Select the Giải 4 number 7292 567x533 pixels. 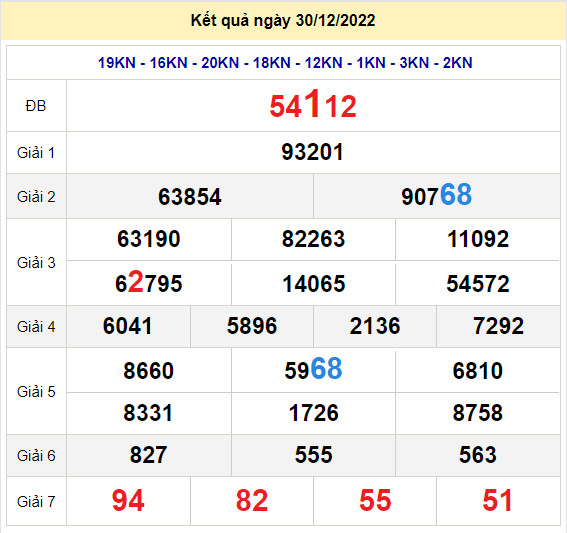(498, 326)
